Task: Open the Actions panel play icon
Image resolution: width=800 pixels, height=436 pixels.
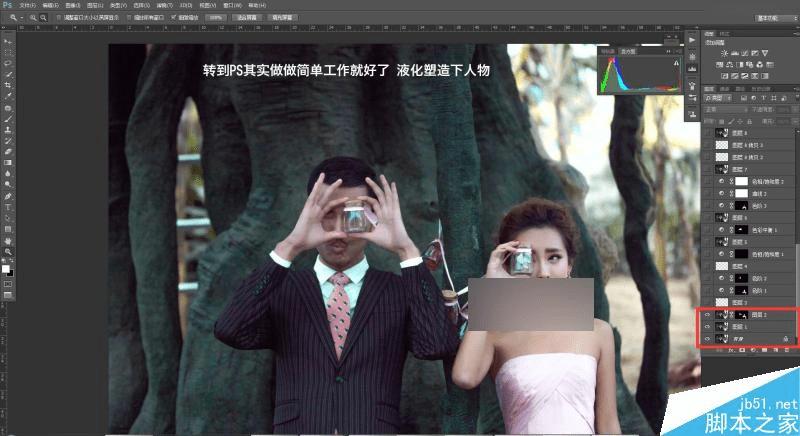Action: (692, 40)
